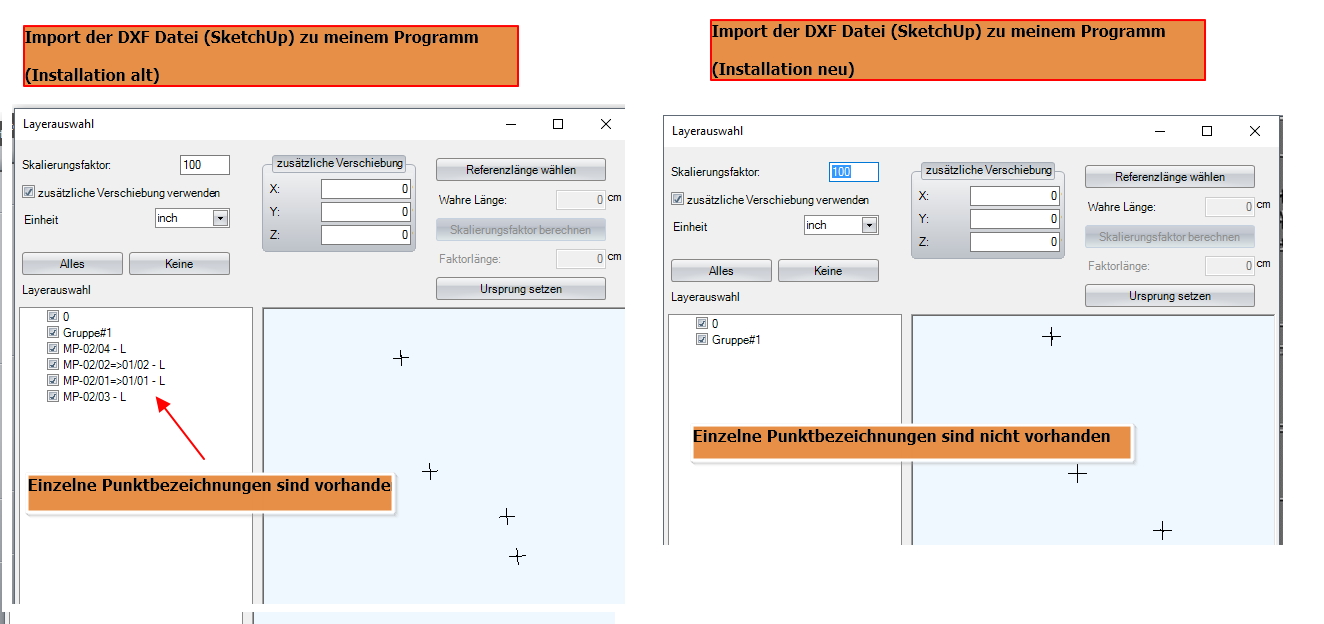This screenshot has height=624, width=1324.
Task: Disable the MP-02/03 - L layer checkbox
Action: coord(53,397)
